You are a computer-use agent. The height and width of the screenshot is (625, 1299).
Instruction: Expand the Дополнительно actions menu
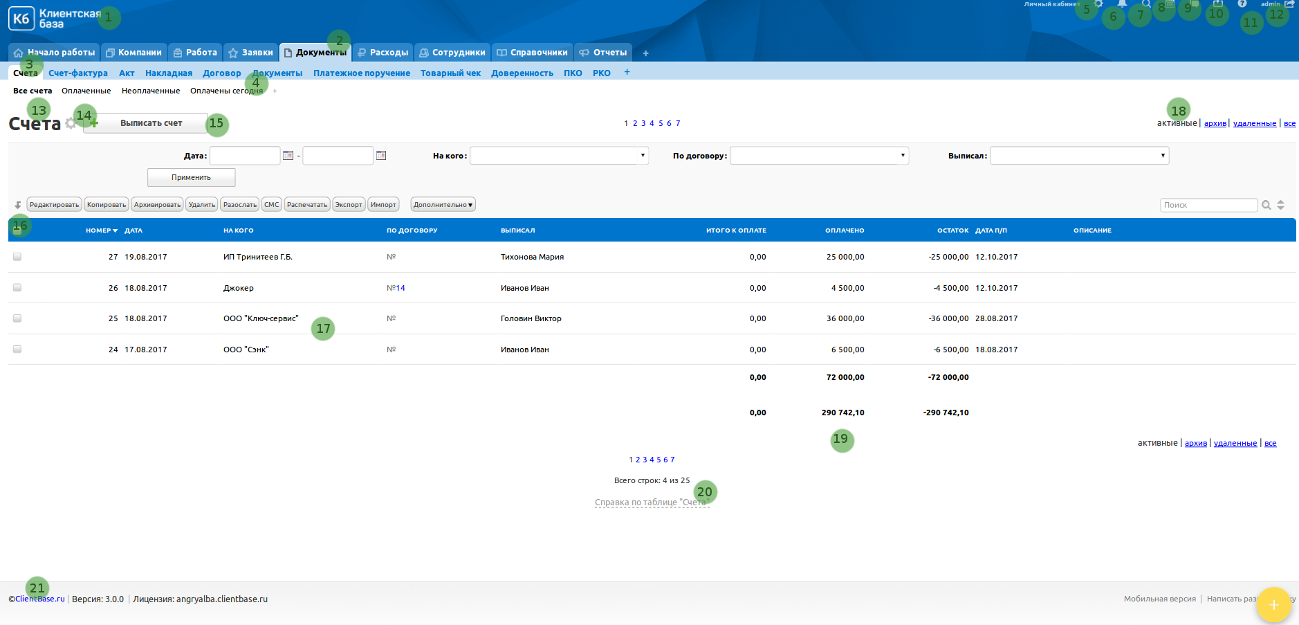(x=443, y=204)
